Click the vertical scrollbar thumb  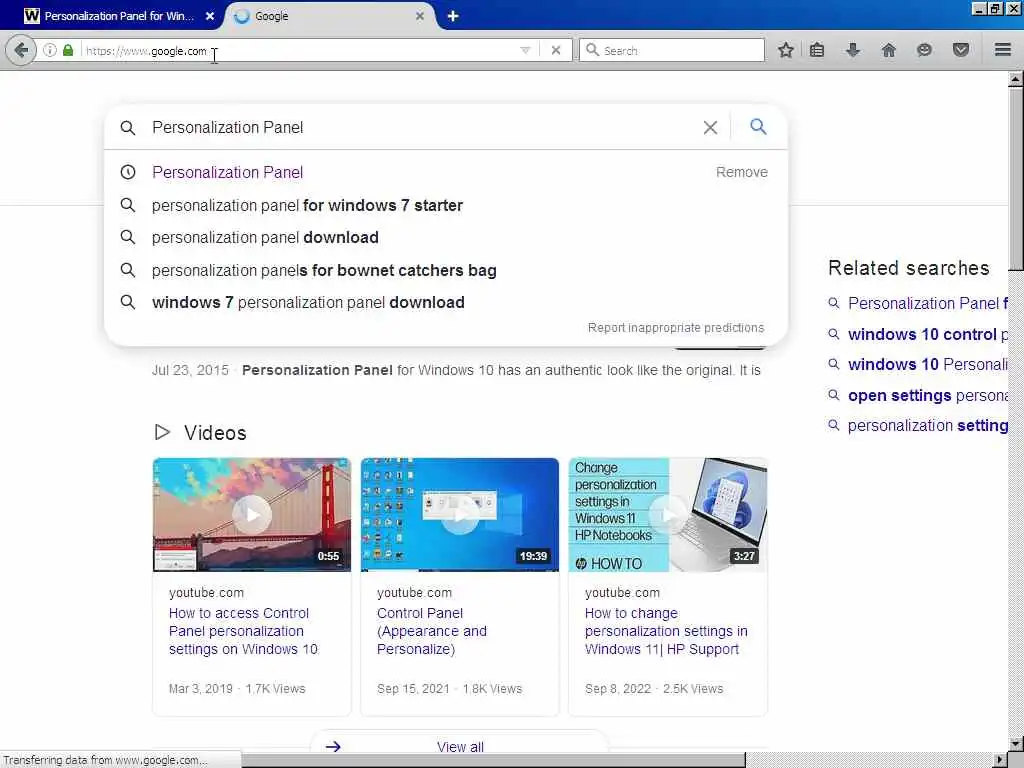point(1016,180)
